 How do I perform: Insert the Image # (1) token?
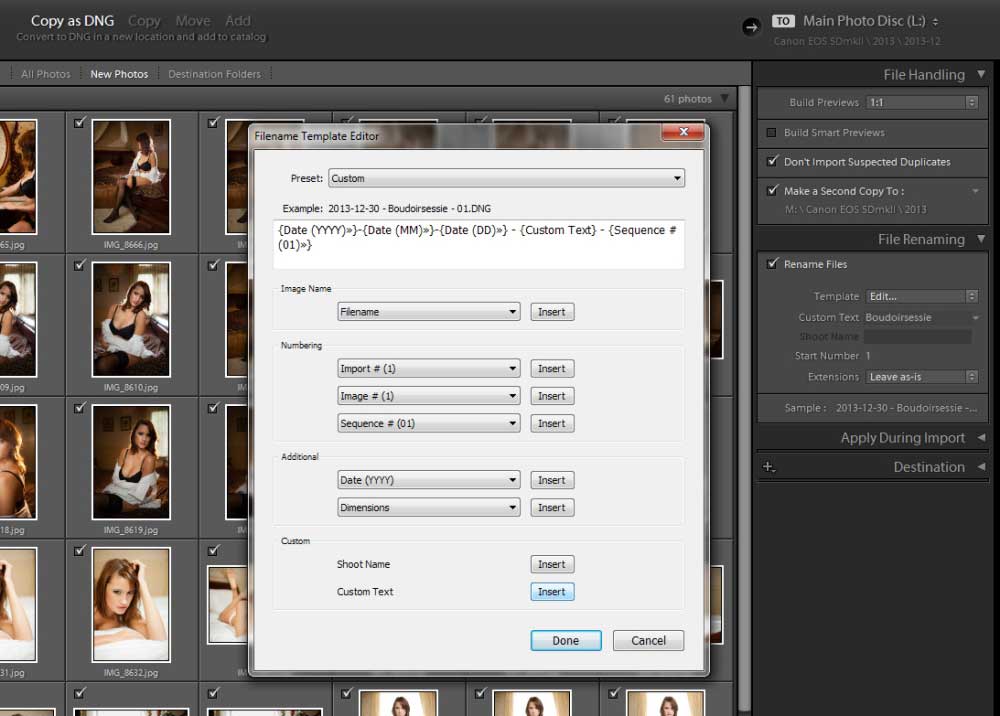point(552,396)
